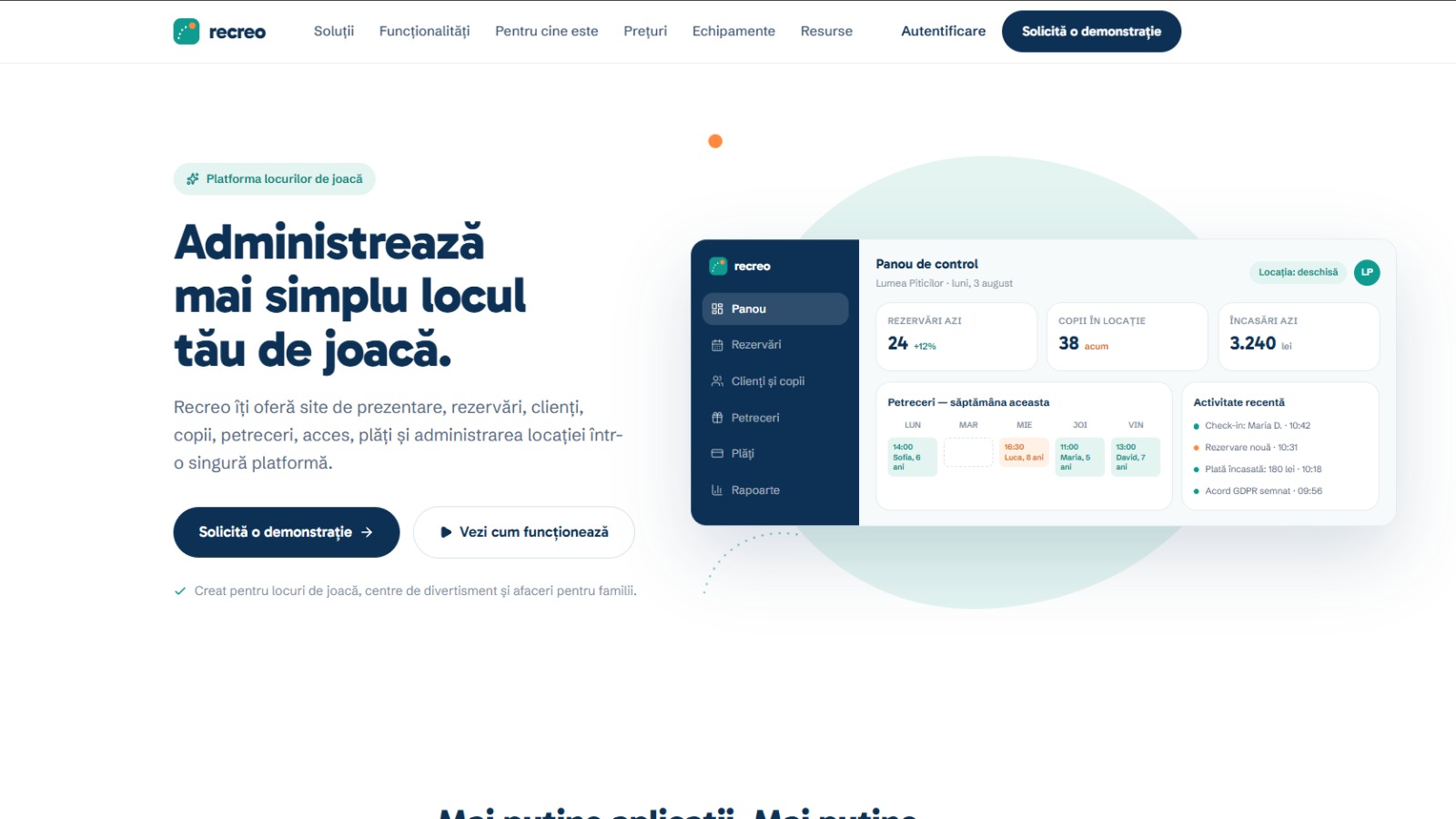1456x819 pixels.
Task: Click the recreo logo in the dashboard sidebar
Action: pos(740,266)
